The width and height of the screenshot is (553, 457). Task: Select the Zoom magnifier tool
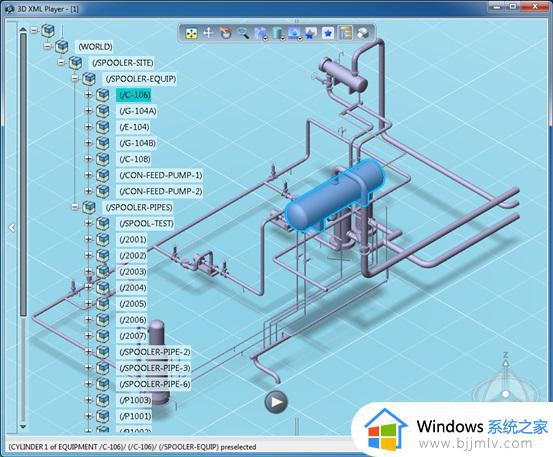pos(243,33)
